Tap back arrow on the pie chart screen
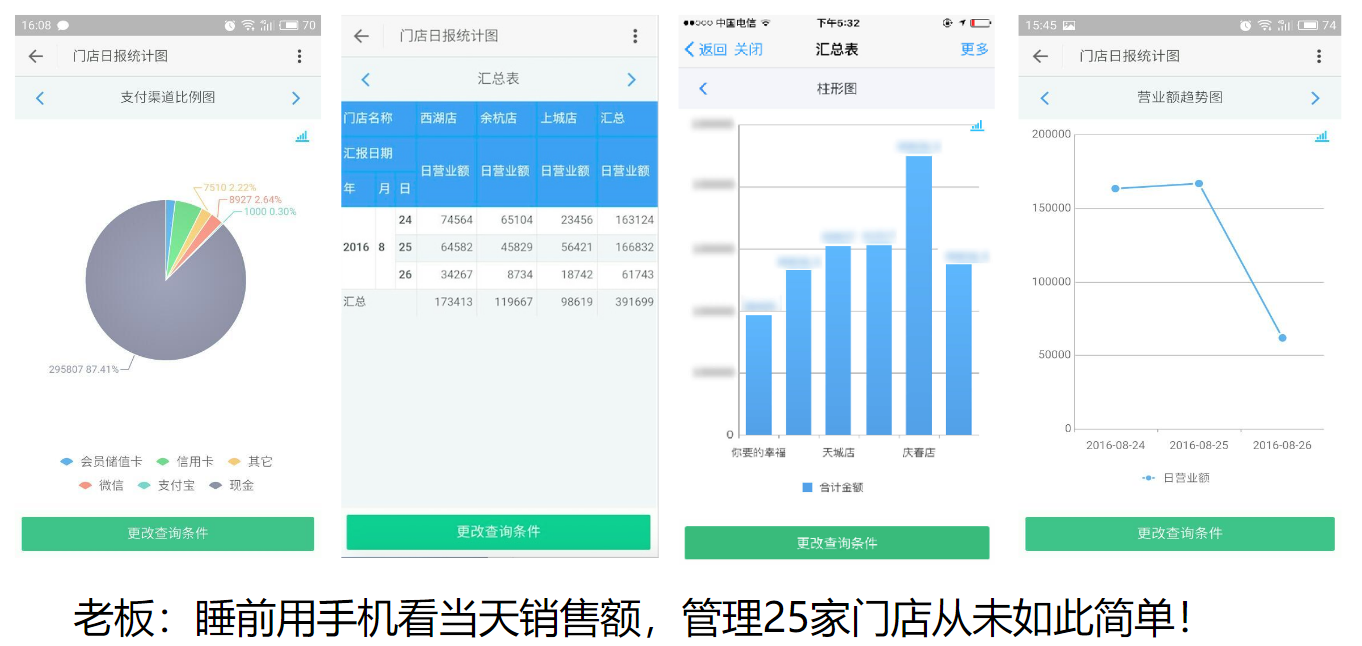This screenshot has height=646, width=1362. (x=36, y=57)
